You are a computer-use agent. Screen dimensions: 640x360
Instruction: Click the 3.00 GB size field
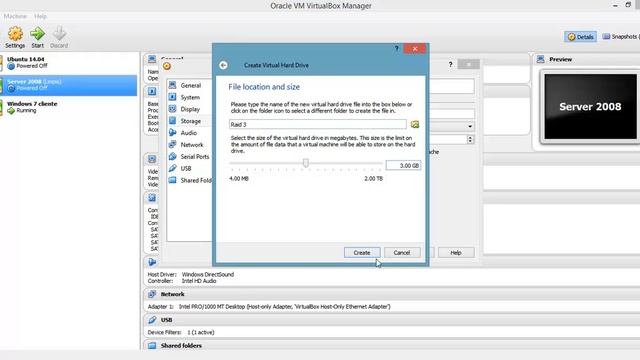[x=403, y=165]
